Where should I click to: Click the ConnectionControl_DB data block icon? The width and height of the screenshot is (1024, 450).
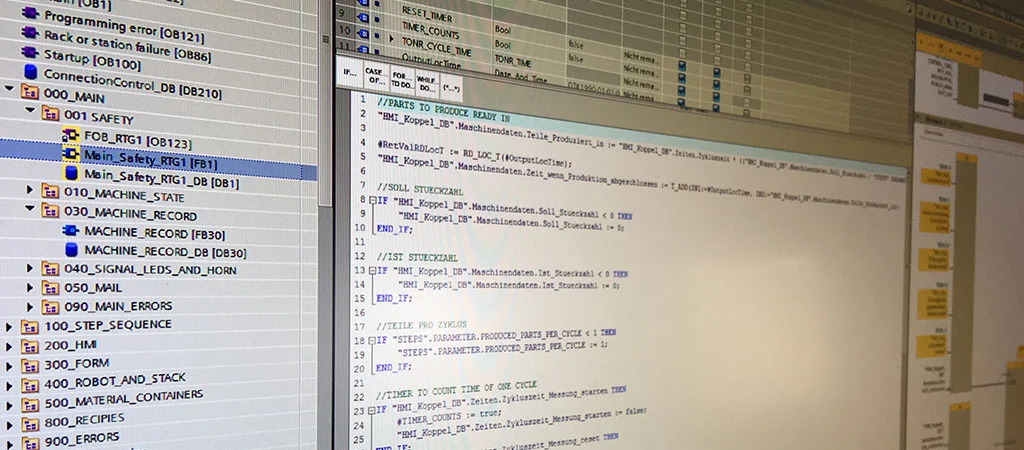point(30,75)
